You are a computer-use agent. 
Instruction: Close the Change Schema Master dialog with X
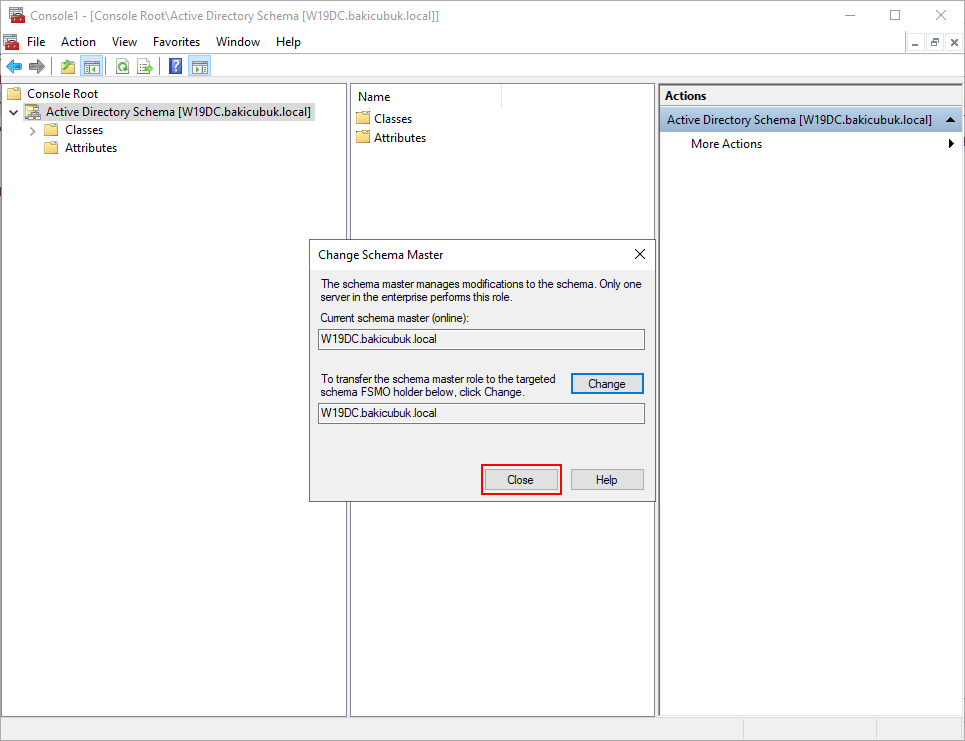(x=640, y=254)
